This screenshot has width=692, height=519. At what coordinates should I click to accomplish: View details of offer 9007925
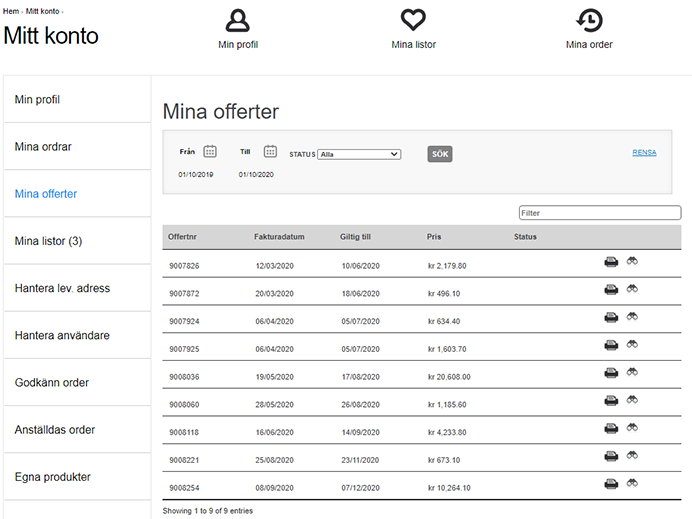point(632,344)
